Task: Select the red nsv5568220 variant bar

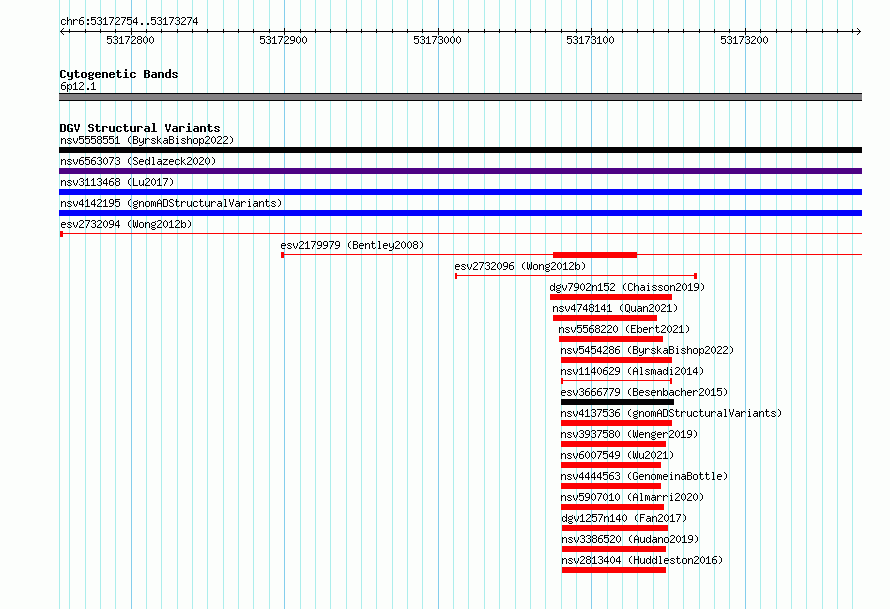Action: click(611, 339)
